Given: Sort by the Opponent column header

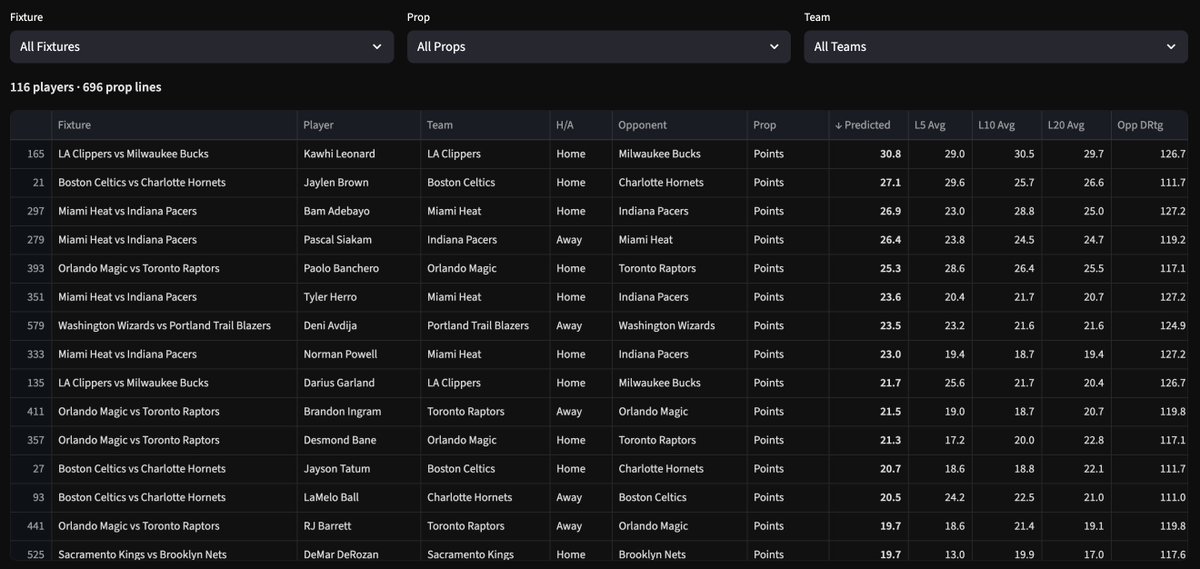Looking at the screenshot, I should click(x=678, y=125).
